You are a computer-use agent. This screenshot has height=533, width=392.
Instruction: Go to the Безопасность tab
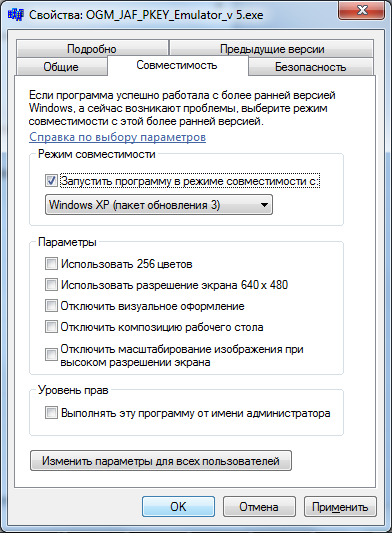pyautogui.click(x=310, y=67)
